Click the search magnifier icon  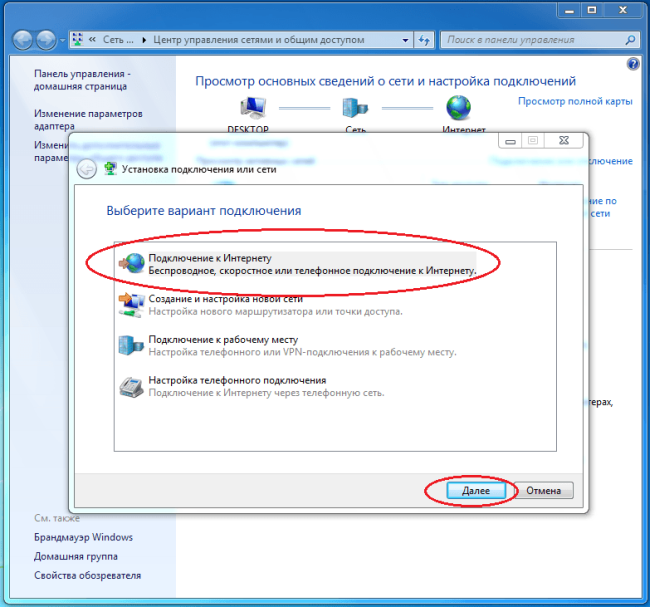click(x=630, y=40)
